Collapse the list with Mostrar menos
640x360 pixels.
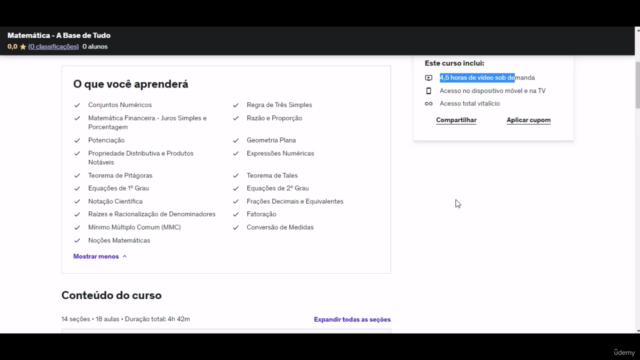tap(96, 256)
